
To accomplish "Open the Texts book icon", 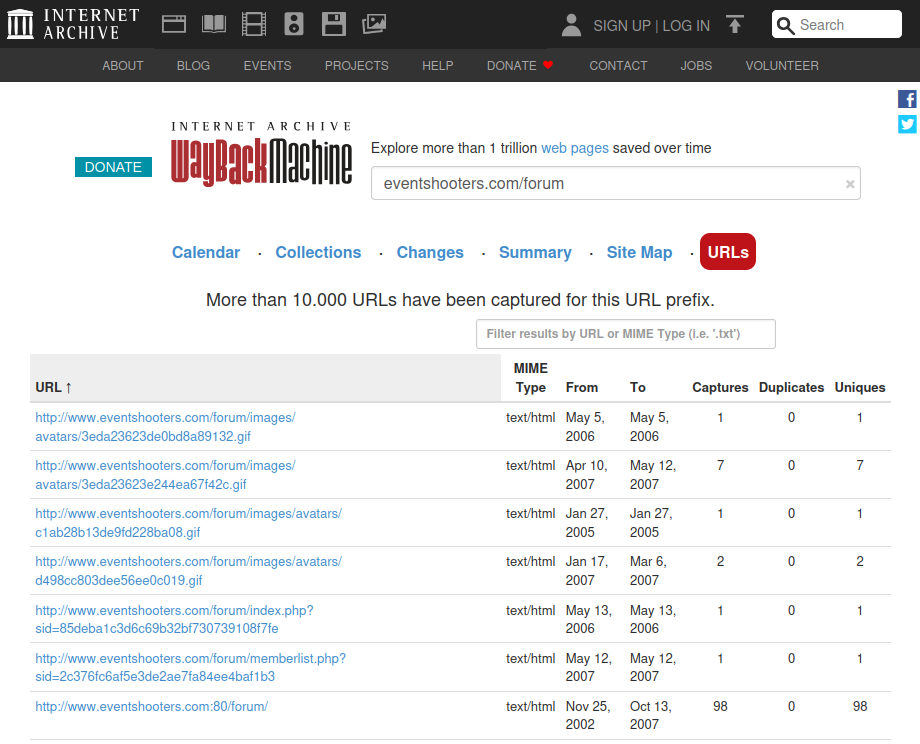I will [214, 24].
